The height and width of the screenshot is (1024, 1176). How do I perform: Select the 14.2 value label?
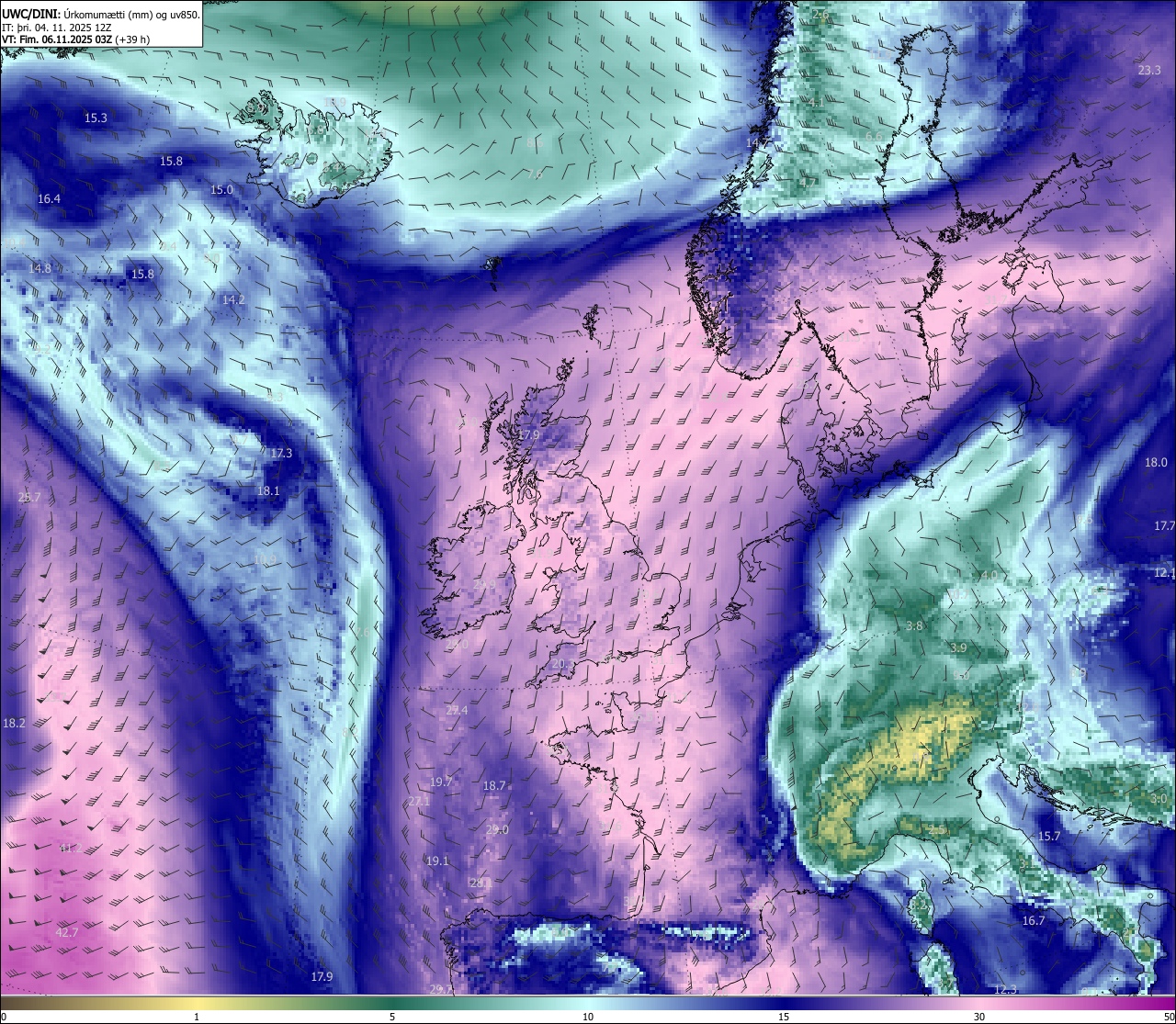coord(233,300)
